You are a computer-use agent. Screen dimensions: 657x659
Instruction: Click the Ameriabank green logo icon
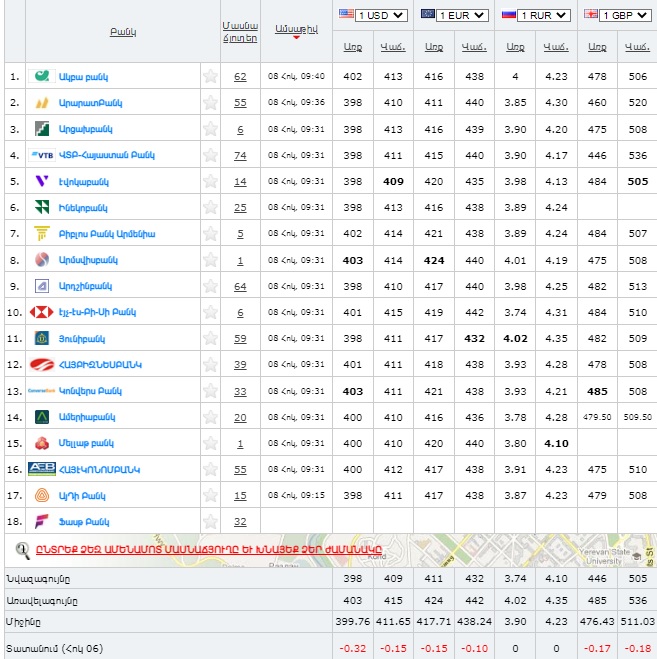pyautogui.click(x=42, y=416)
